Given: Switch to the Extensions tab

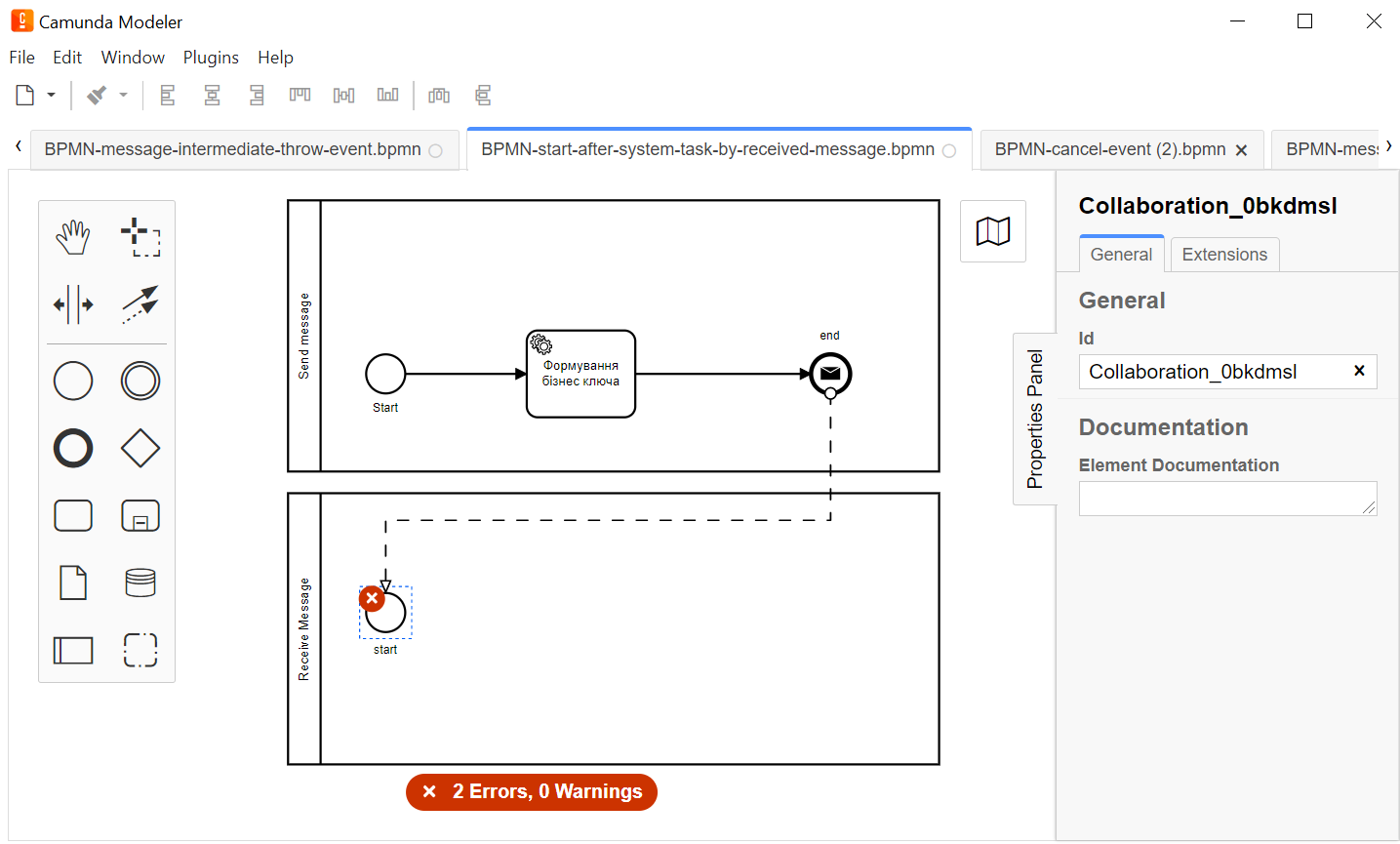Looking at the screenshot, I should pyautogui.click(x=1223, y=255).
